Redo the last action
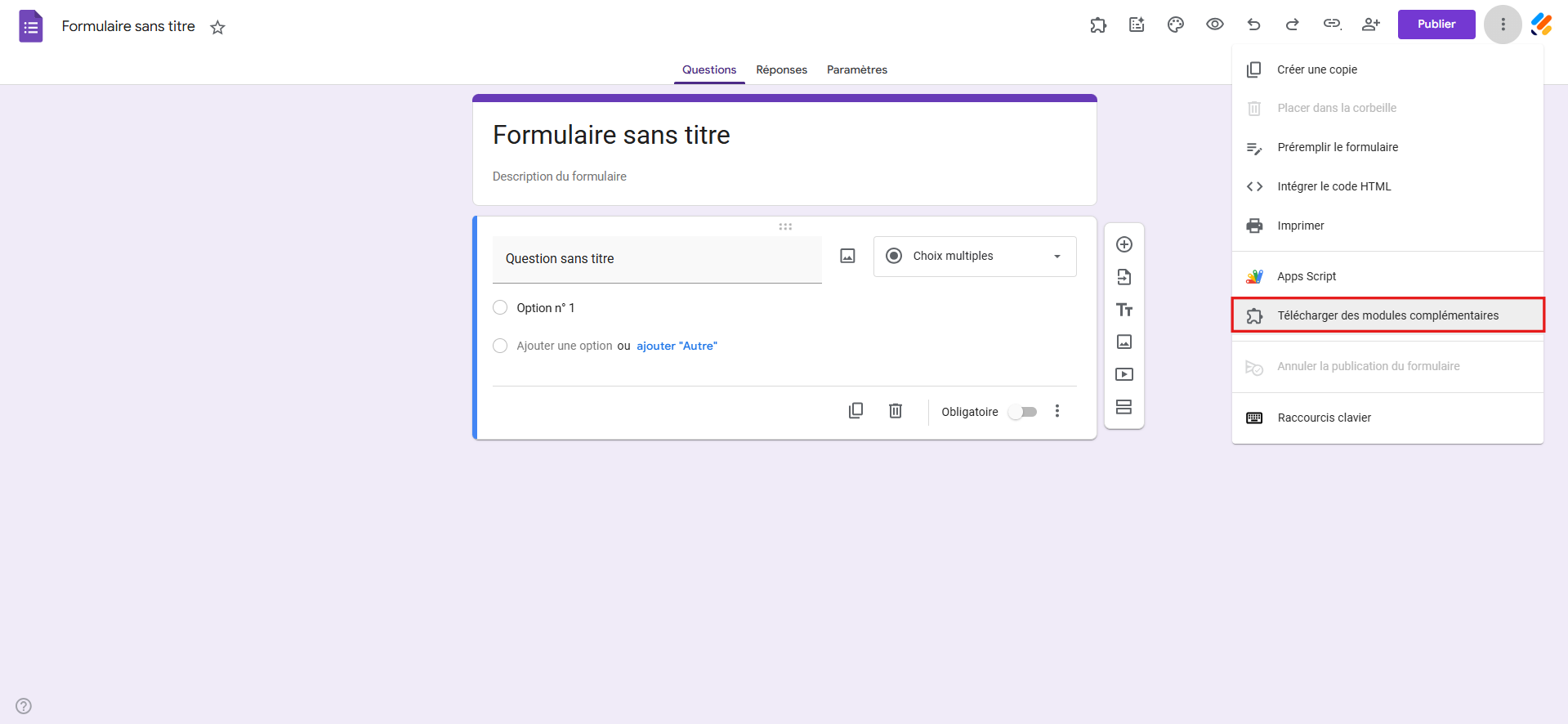1568x724 pixels. click(1293, 25)
